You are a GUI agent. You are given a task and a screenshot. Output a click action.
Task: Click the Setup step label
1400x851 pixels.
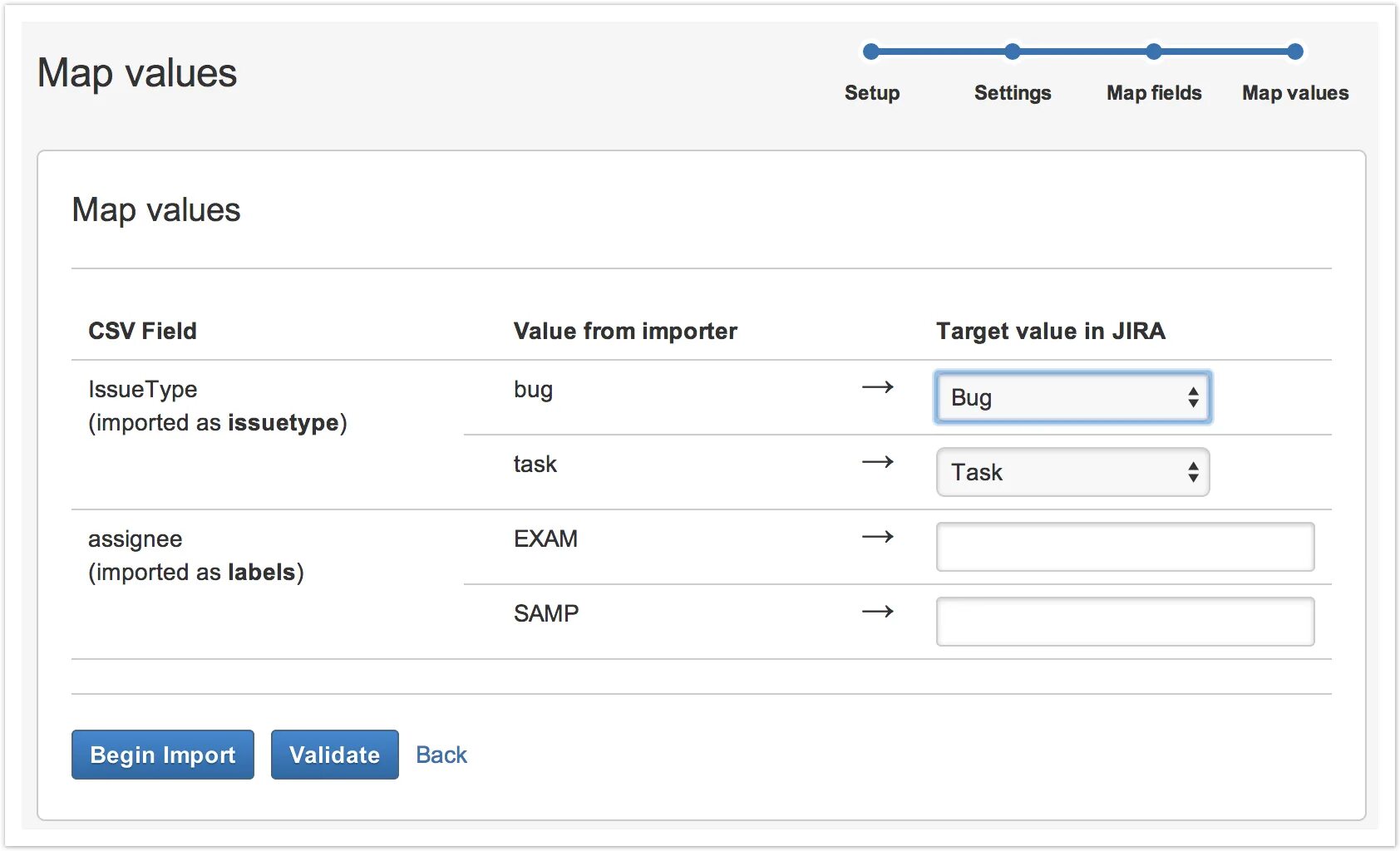(871, 93)
